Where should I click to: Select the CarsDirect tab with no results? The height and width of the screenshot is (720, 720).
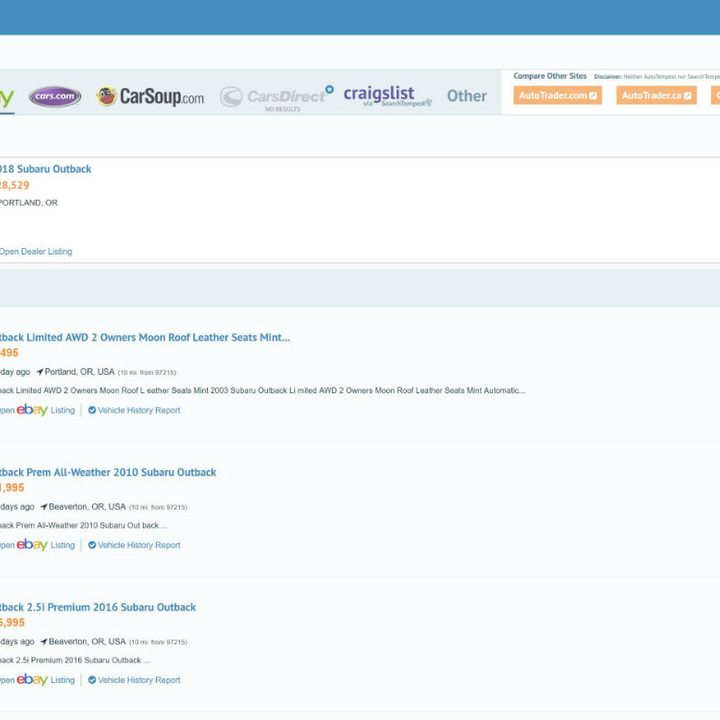coord(276,98)
